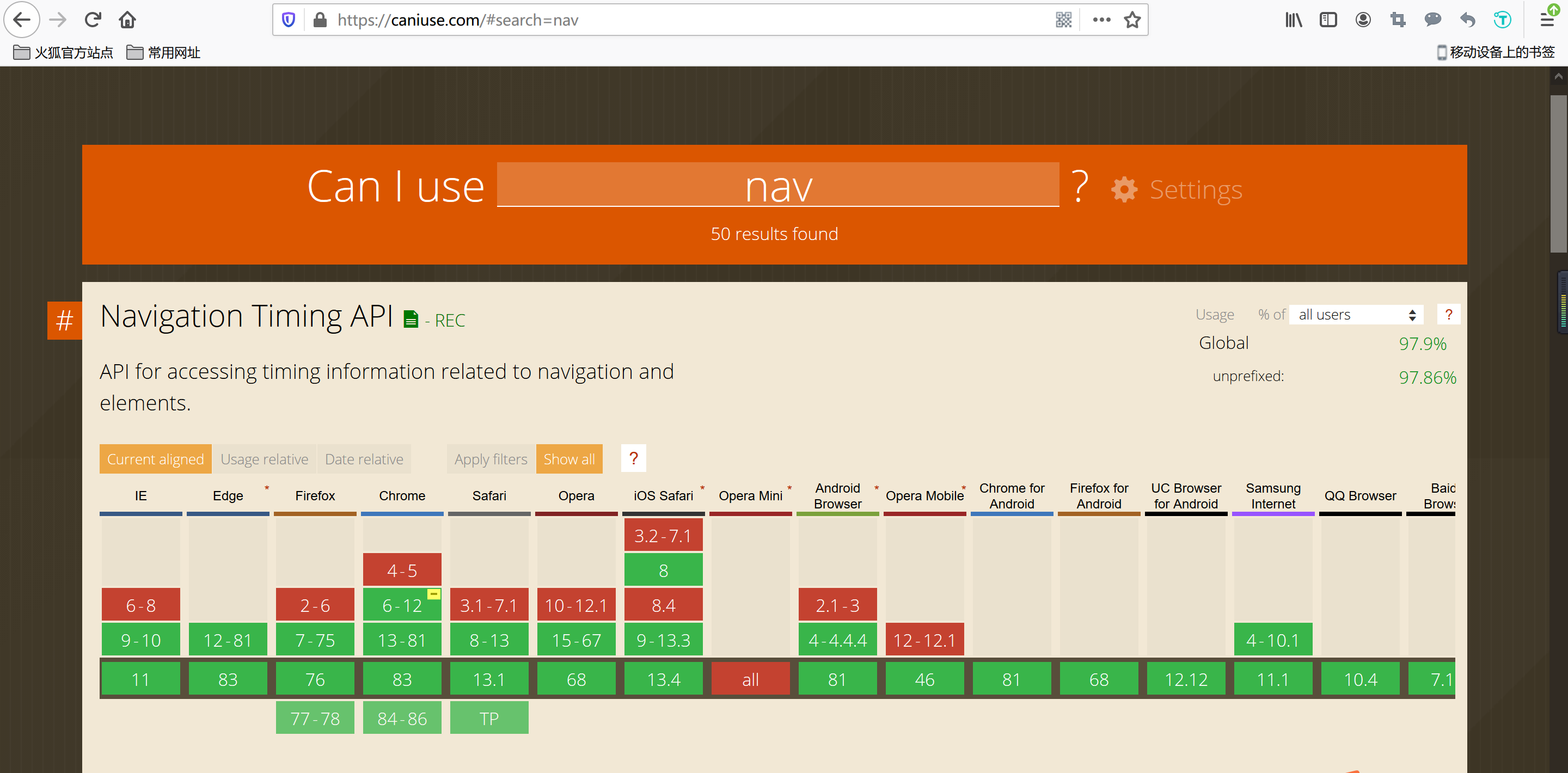This screenshot has height=773, width=1568.
Task: Click the Show all button
Action: pos(568,459)
